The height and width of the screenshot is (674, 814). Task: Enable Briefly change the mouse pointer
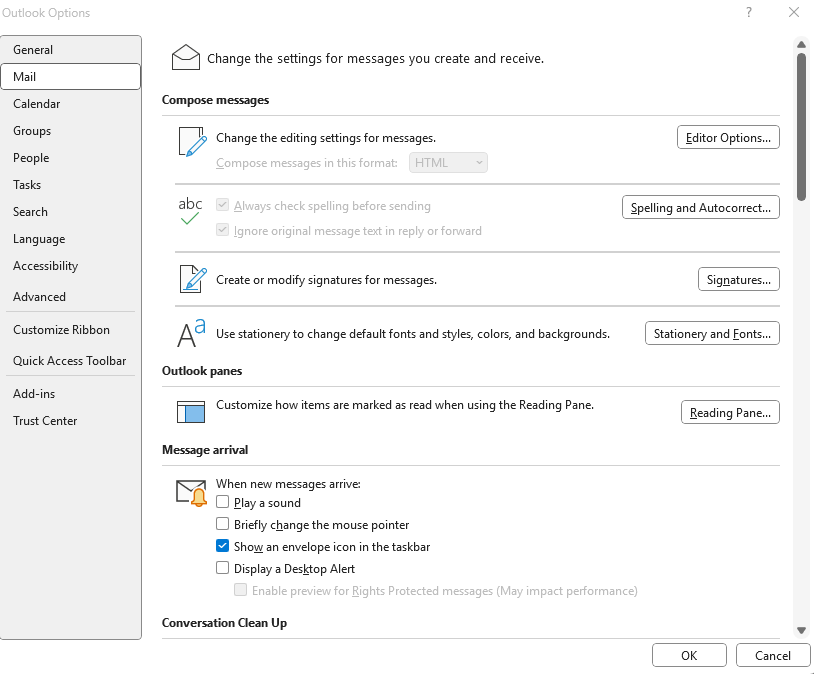[222, 523]
